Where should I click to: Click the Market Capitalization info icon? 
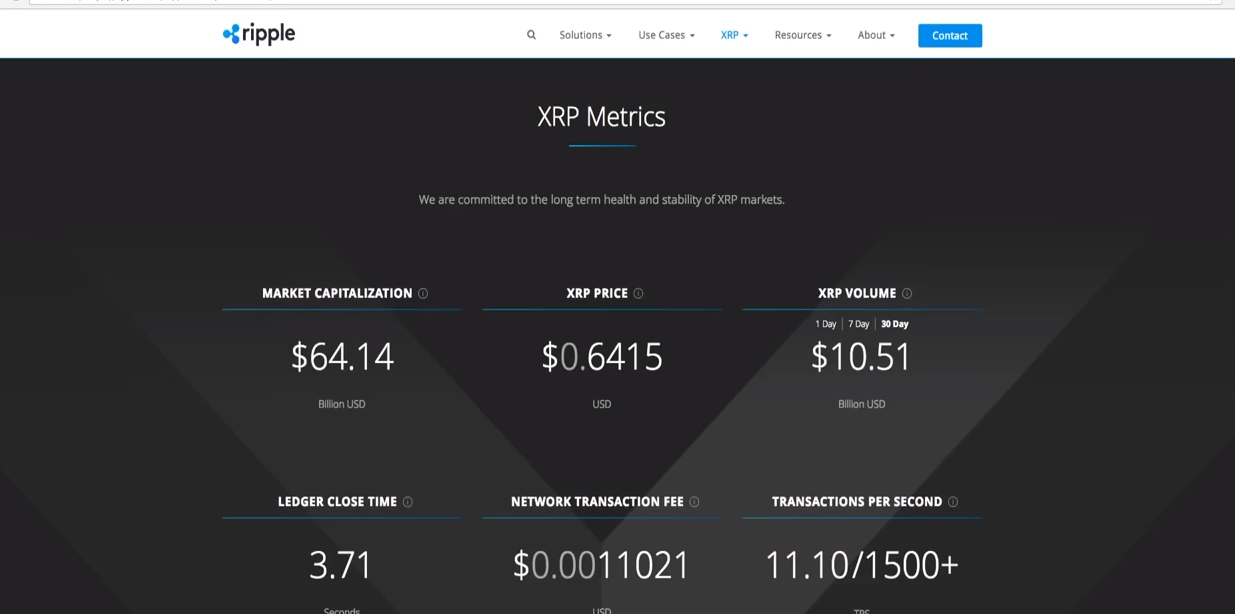click(423, 293)
